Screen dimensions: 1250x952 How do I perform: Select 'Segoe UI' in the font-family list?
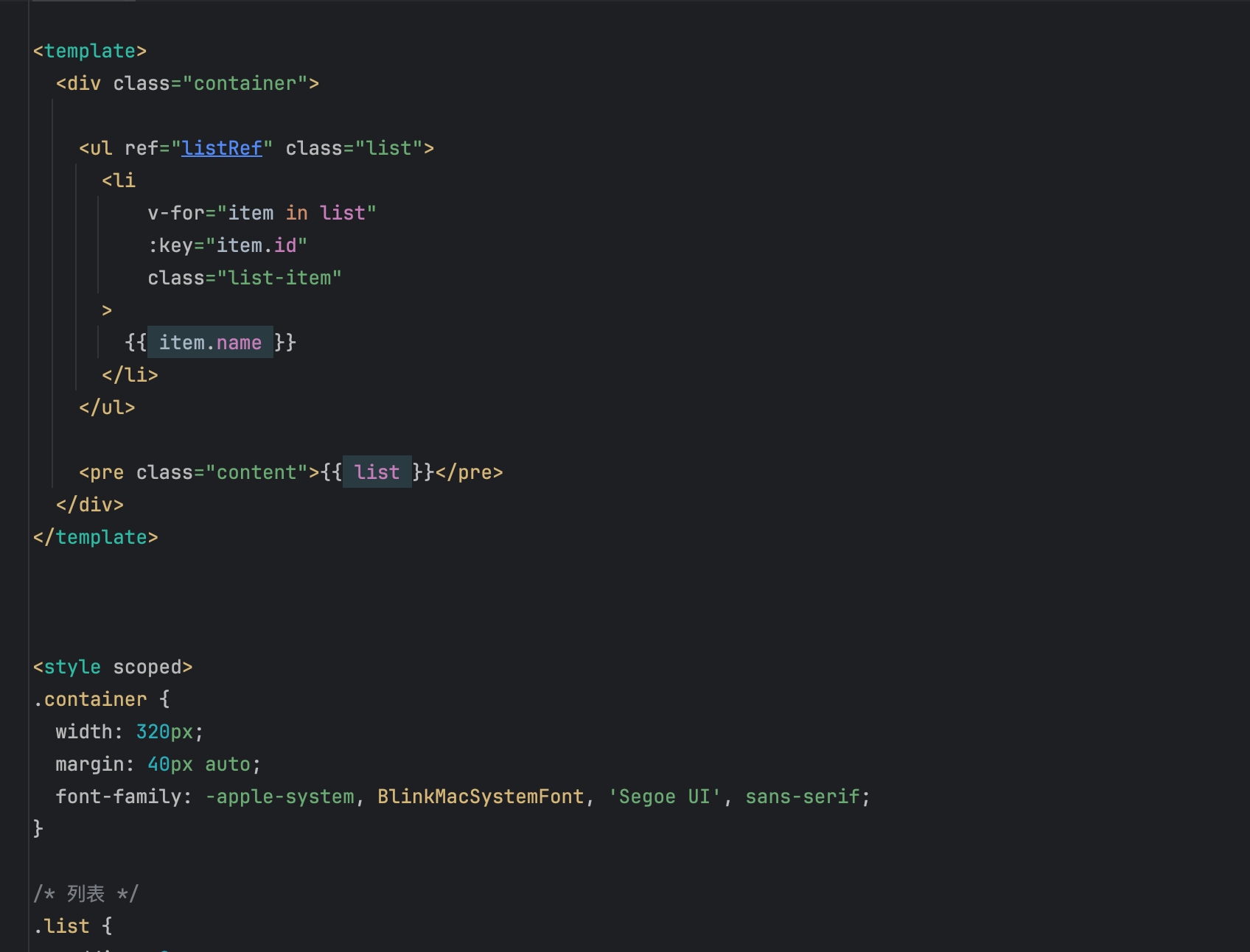point(664,797)
